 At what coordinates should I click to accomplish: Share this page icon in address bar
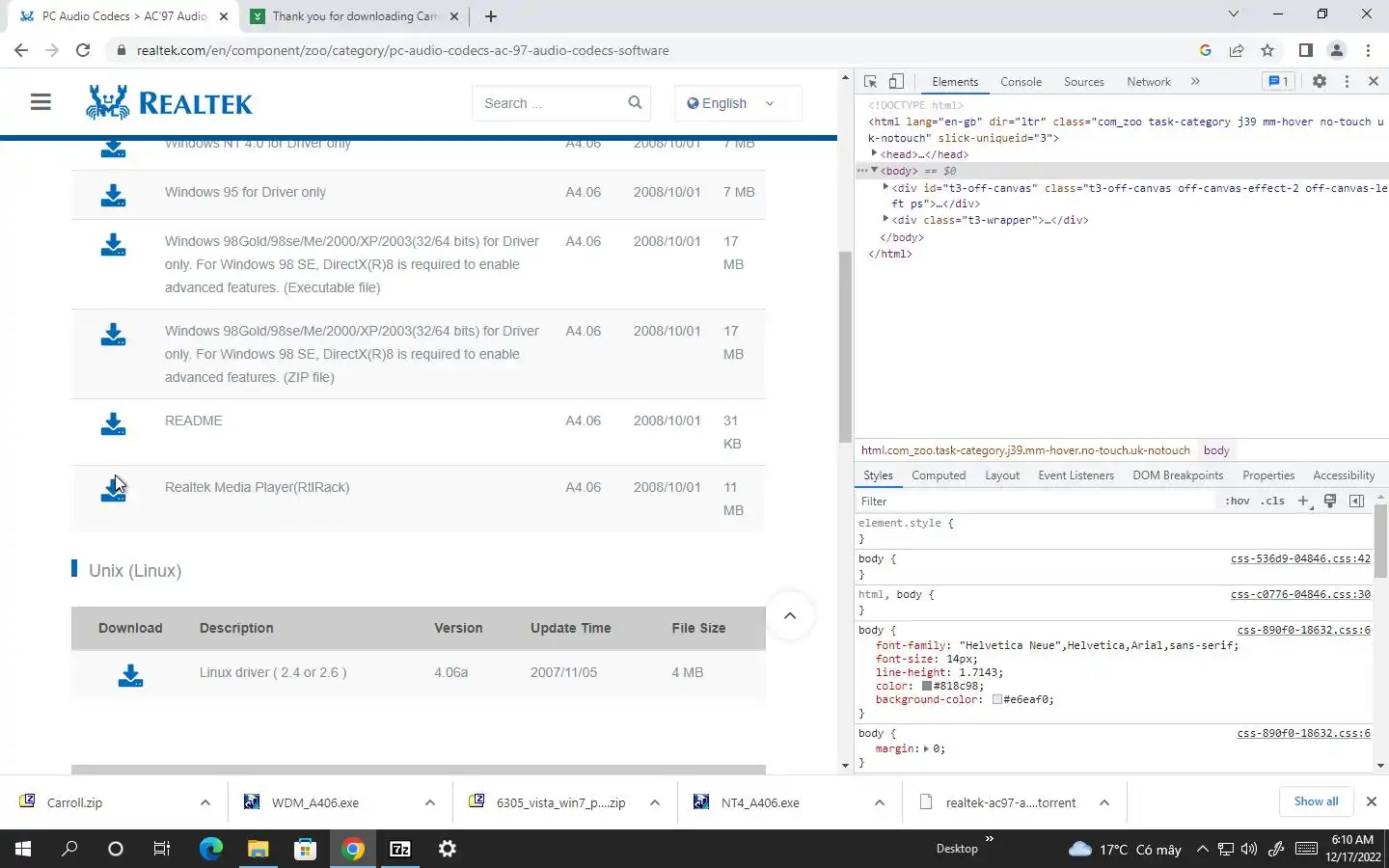pyautogui.click(x=1237, y=50)
